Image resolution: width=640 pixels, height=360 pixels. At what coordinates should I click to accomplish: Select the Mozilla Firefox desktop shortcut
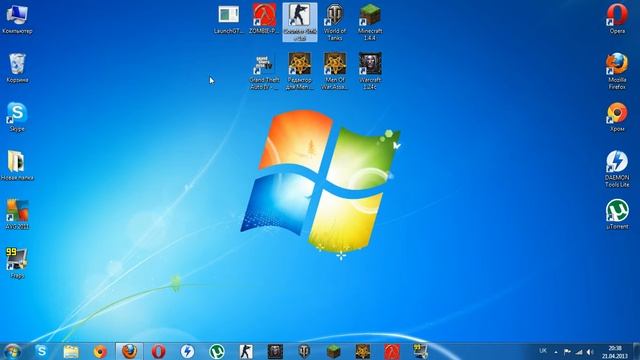coord(617,71)
